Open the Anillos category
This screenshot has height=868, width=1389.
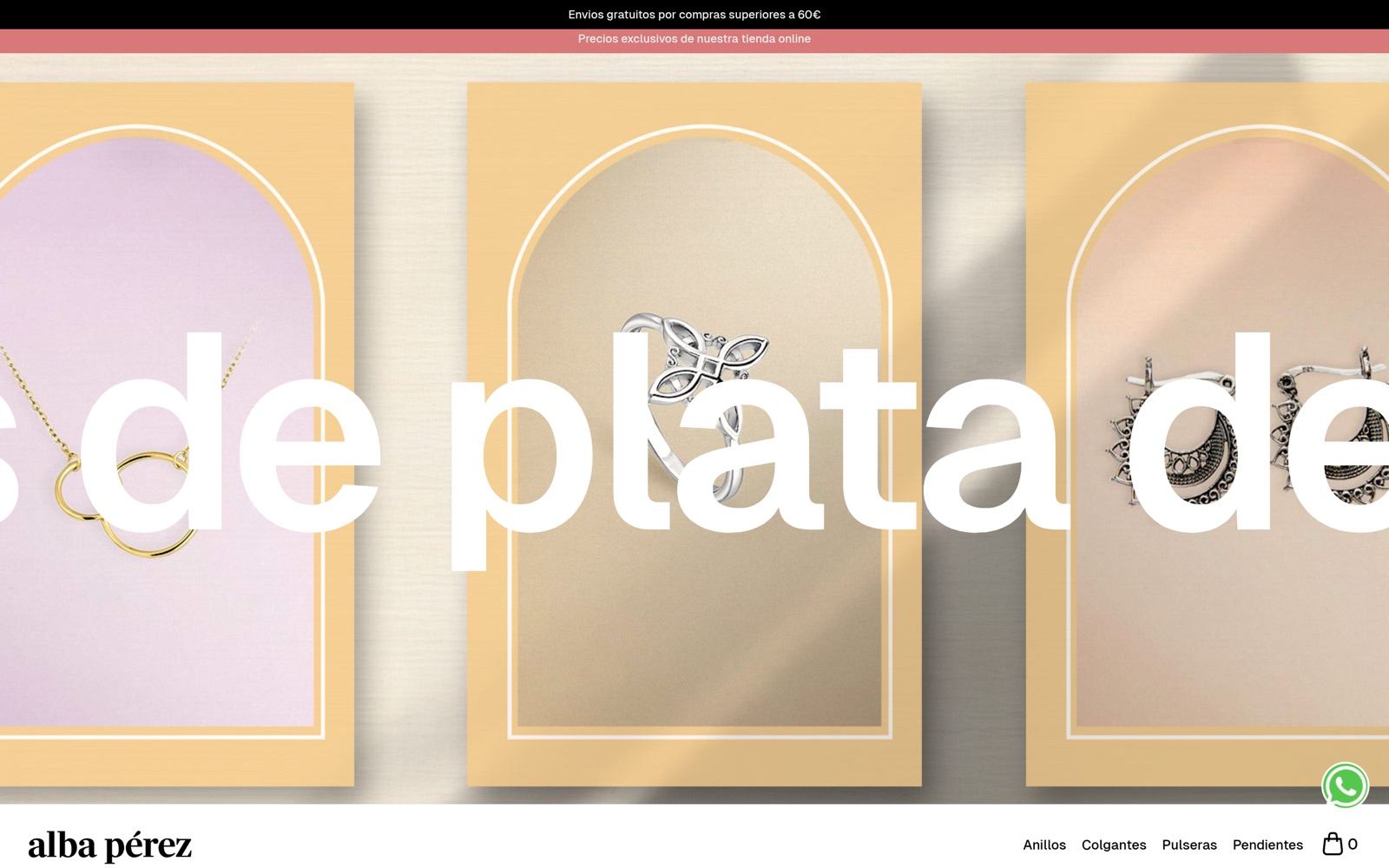[x=1044, y=845]
